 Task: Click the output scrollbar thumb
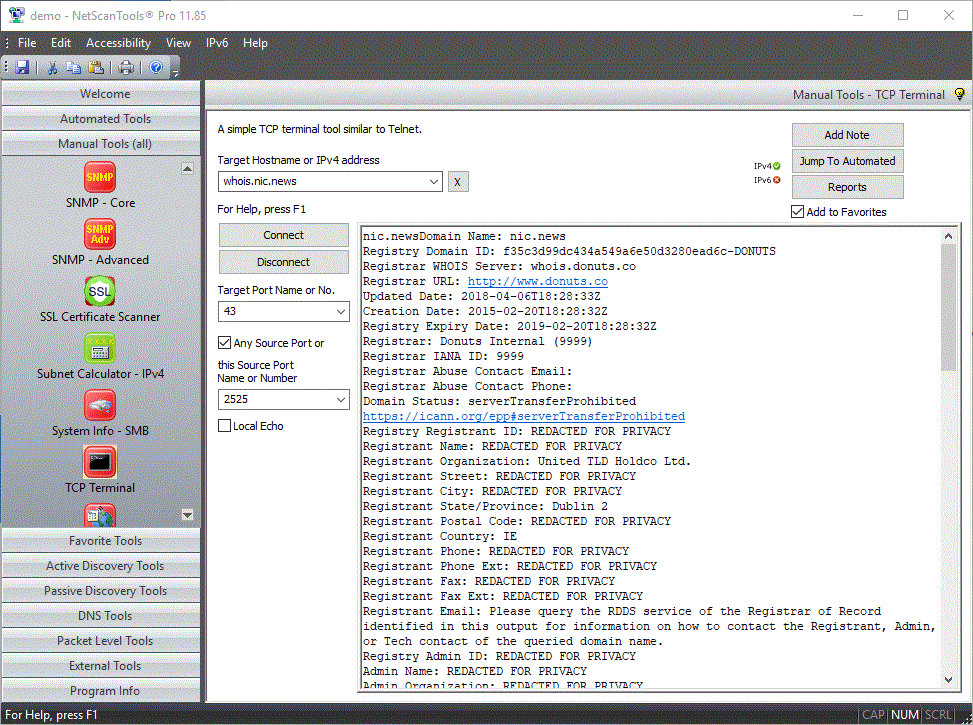(948, 307)
